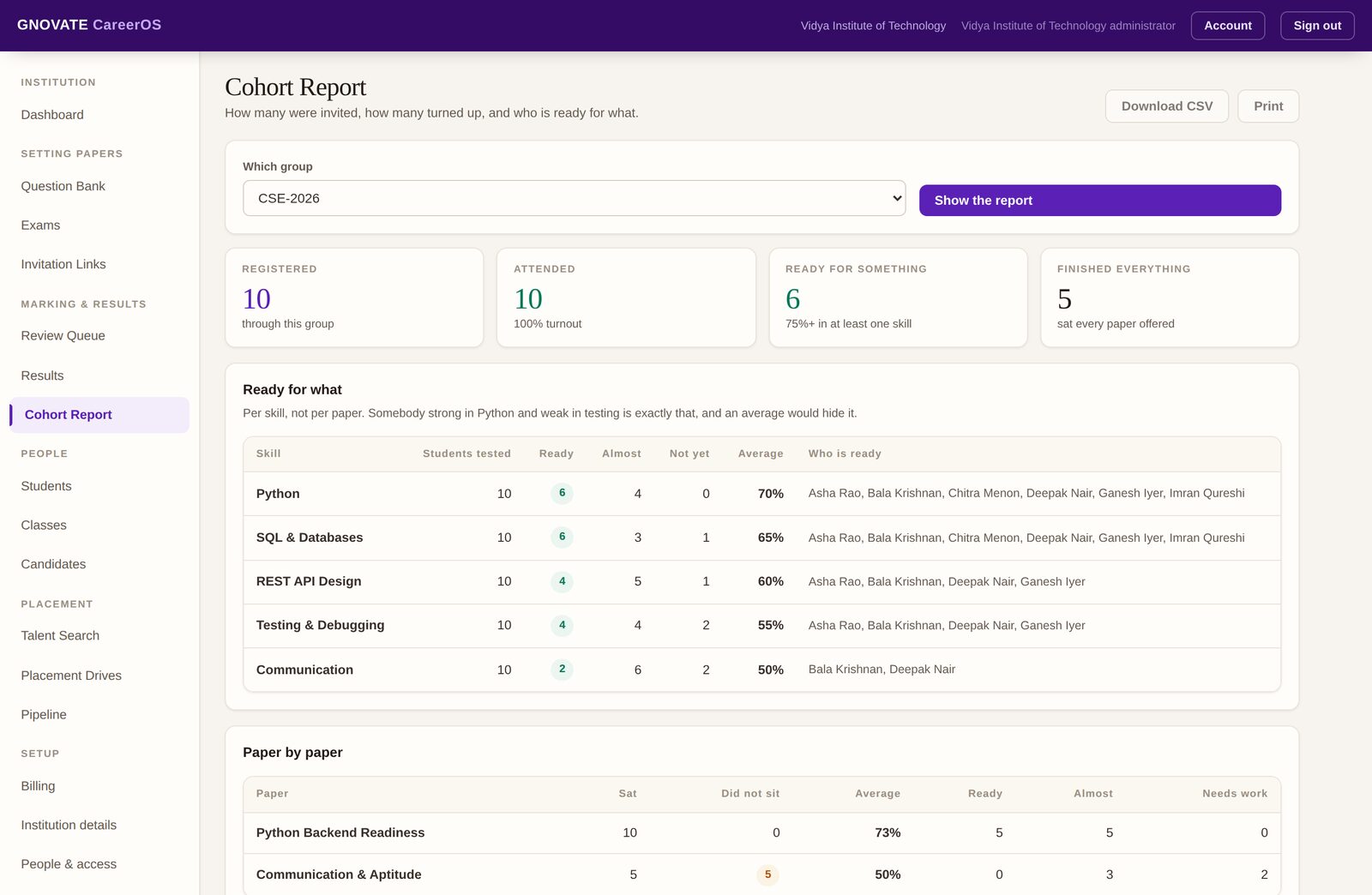This screenshot has height=895, width=1372.
Task: Click the Communication ready badge 2
Action: click(x=562, y=669)
